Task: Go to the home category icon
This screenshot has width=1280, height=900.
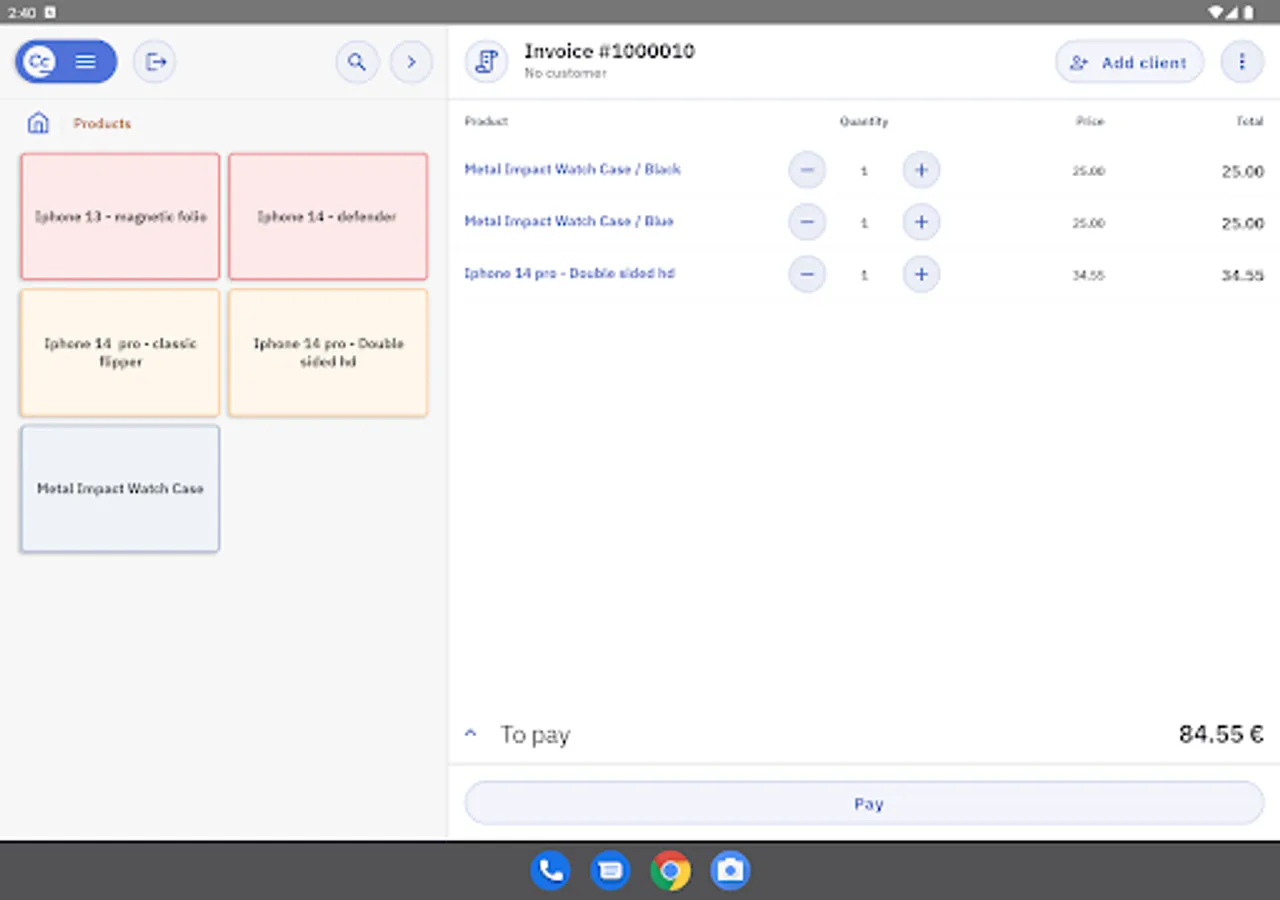Action: 38,123
